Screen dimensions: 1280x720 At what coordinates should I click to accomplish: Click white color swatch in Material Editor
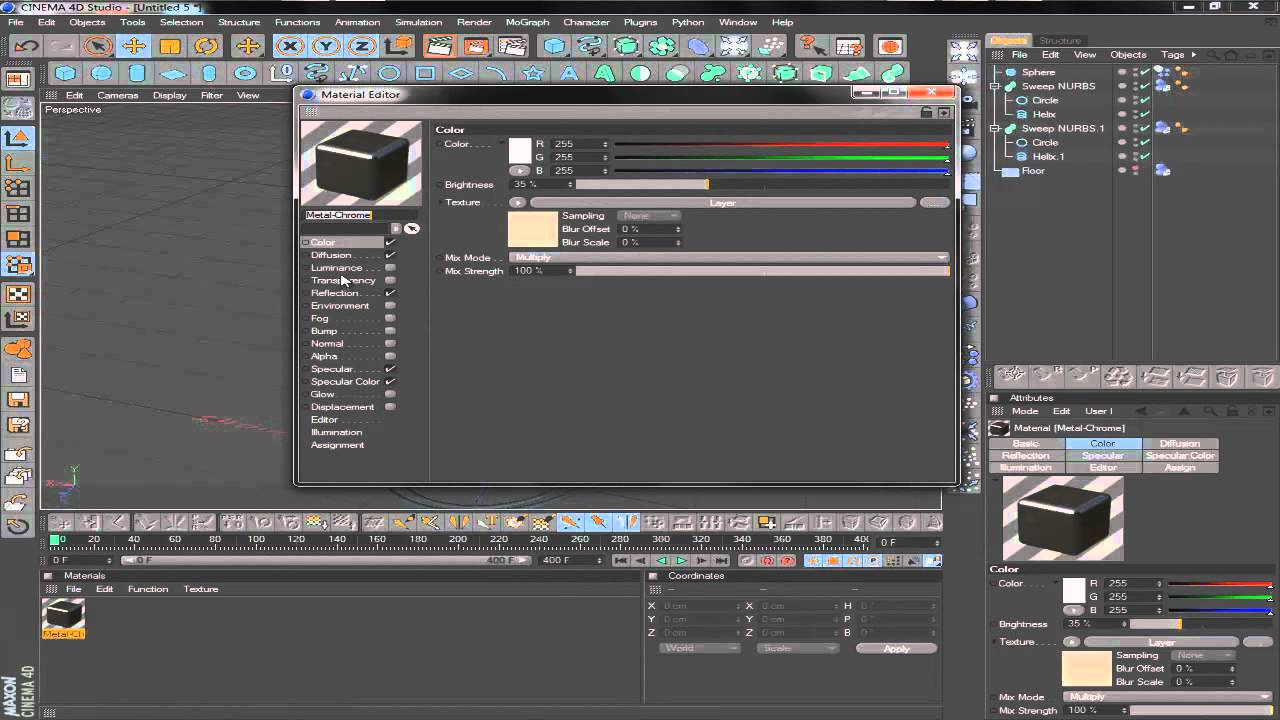tap(520, 151)
